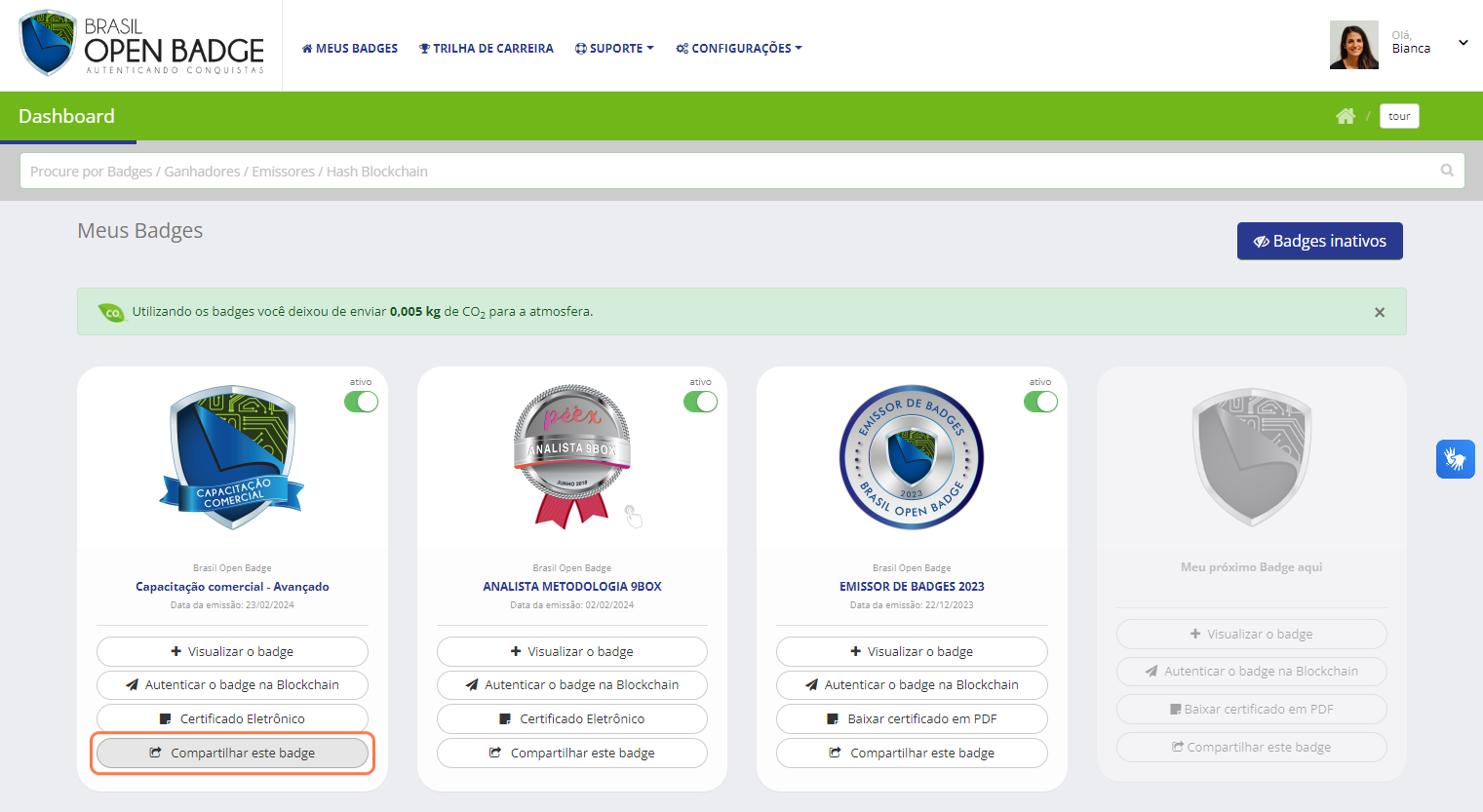Click placeholder Visualizar o badge button
Image resolution: width=1483 pixels, height=812 pixels.
(1252, 634)
